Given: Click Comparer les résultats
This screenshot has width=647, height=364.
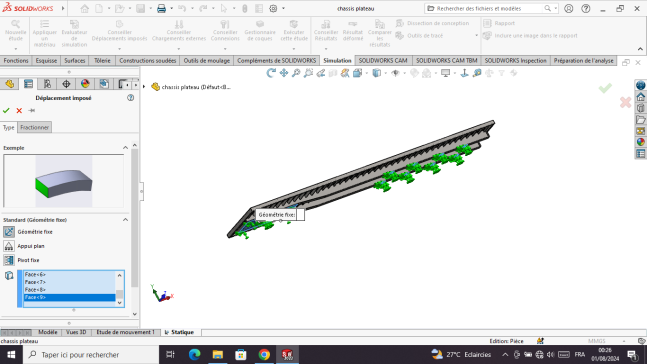Looking at the screenshot, I should click(380, 33).
